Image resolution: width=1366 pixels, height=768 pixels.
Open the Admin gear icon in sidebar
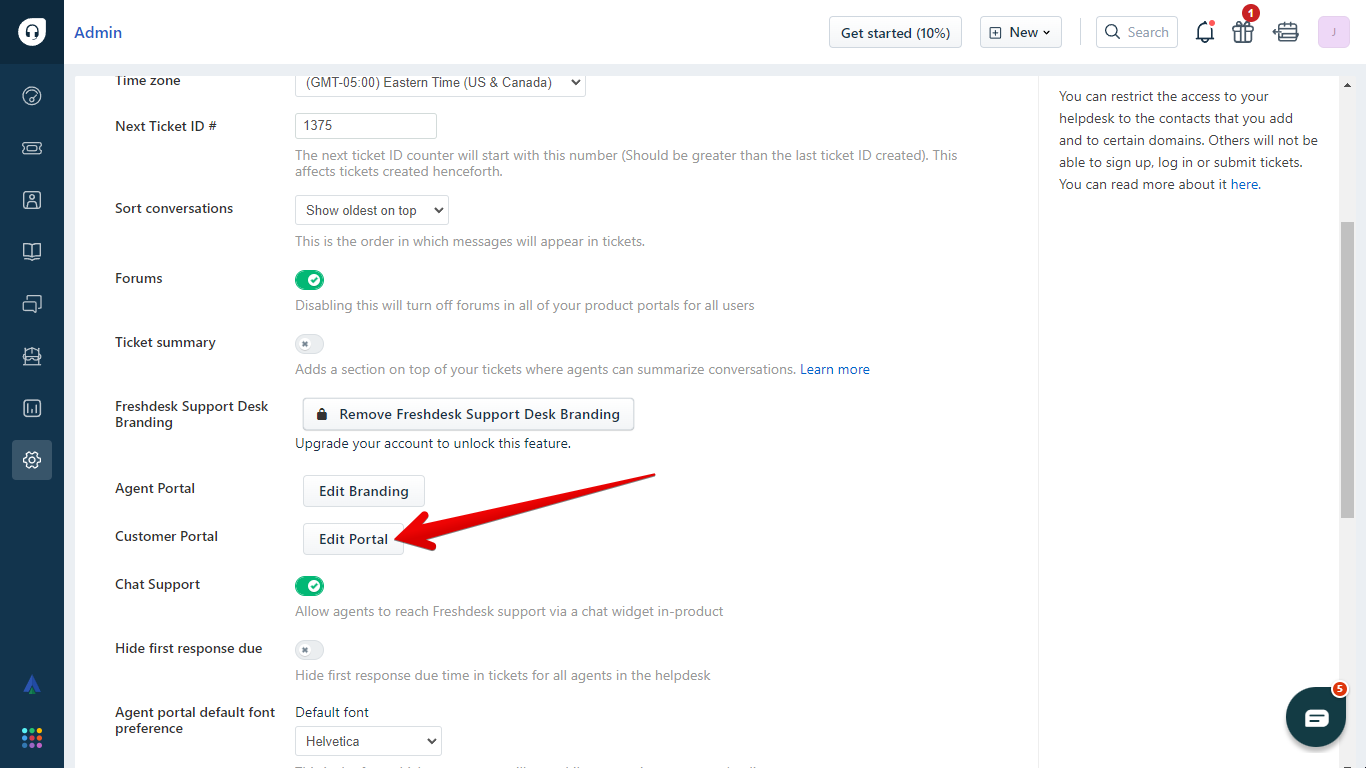click(x=32, y=460)
